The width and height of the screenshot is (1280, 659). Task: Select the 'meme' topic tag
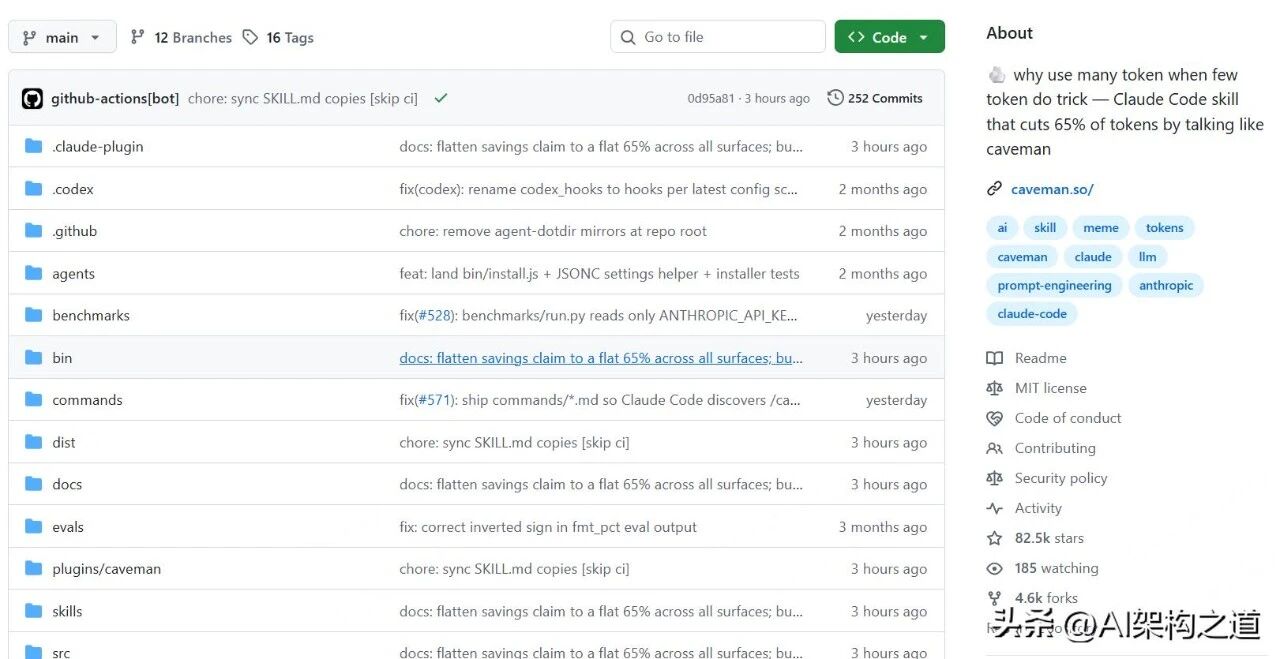(x=1100, y=228)
